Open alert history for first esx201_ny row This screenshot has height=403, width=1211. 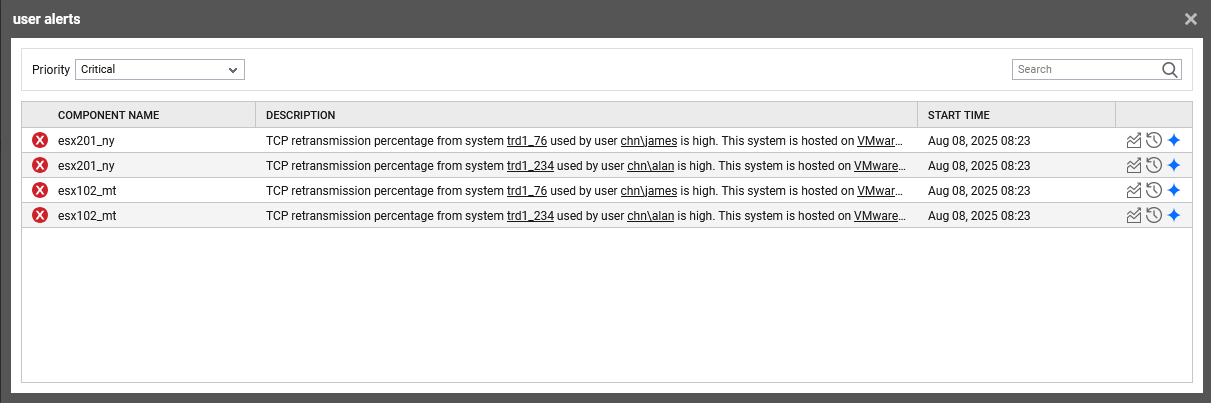(1154, 141)
